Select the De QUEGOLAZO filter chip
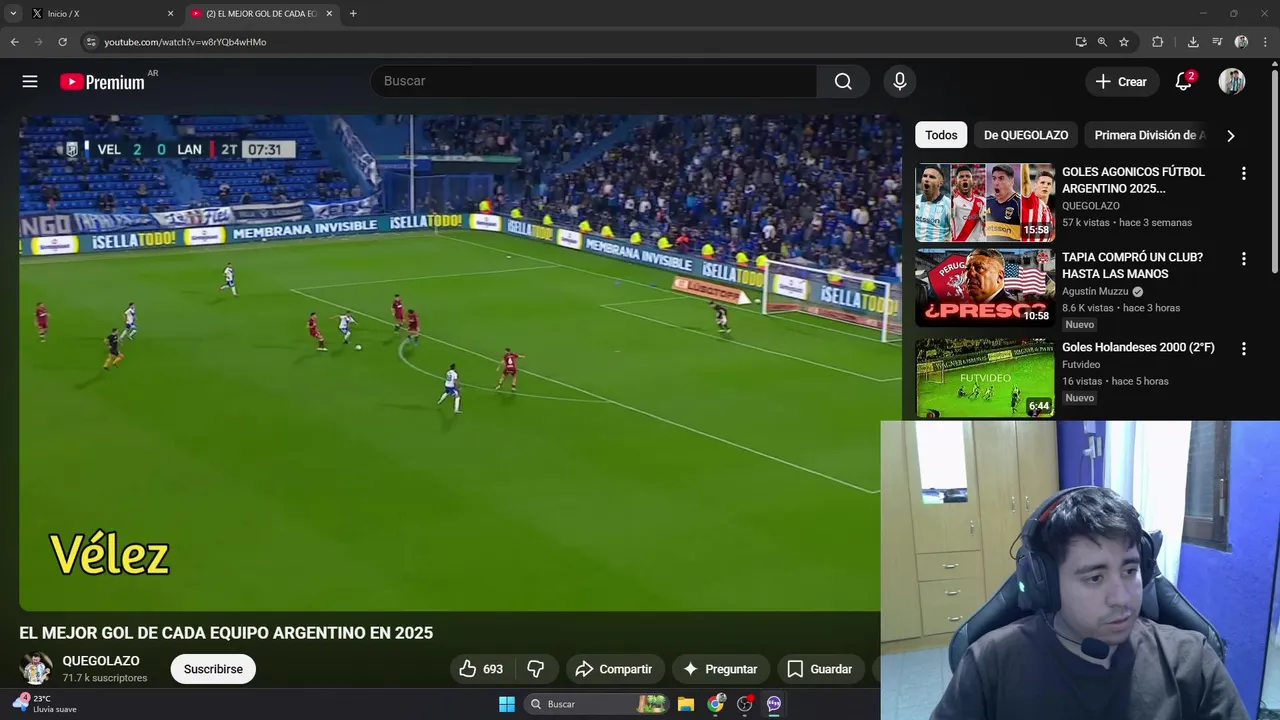Viewport: 1280px width, 720px height. click(1026, 135)
